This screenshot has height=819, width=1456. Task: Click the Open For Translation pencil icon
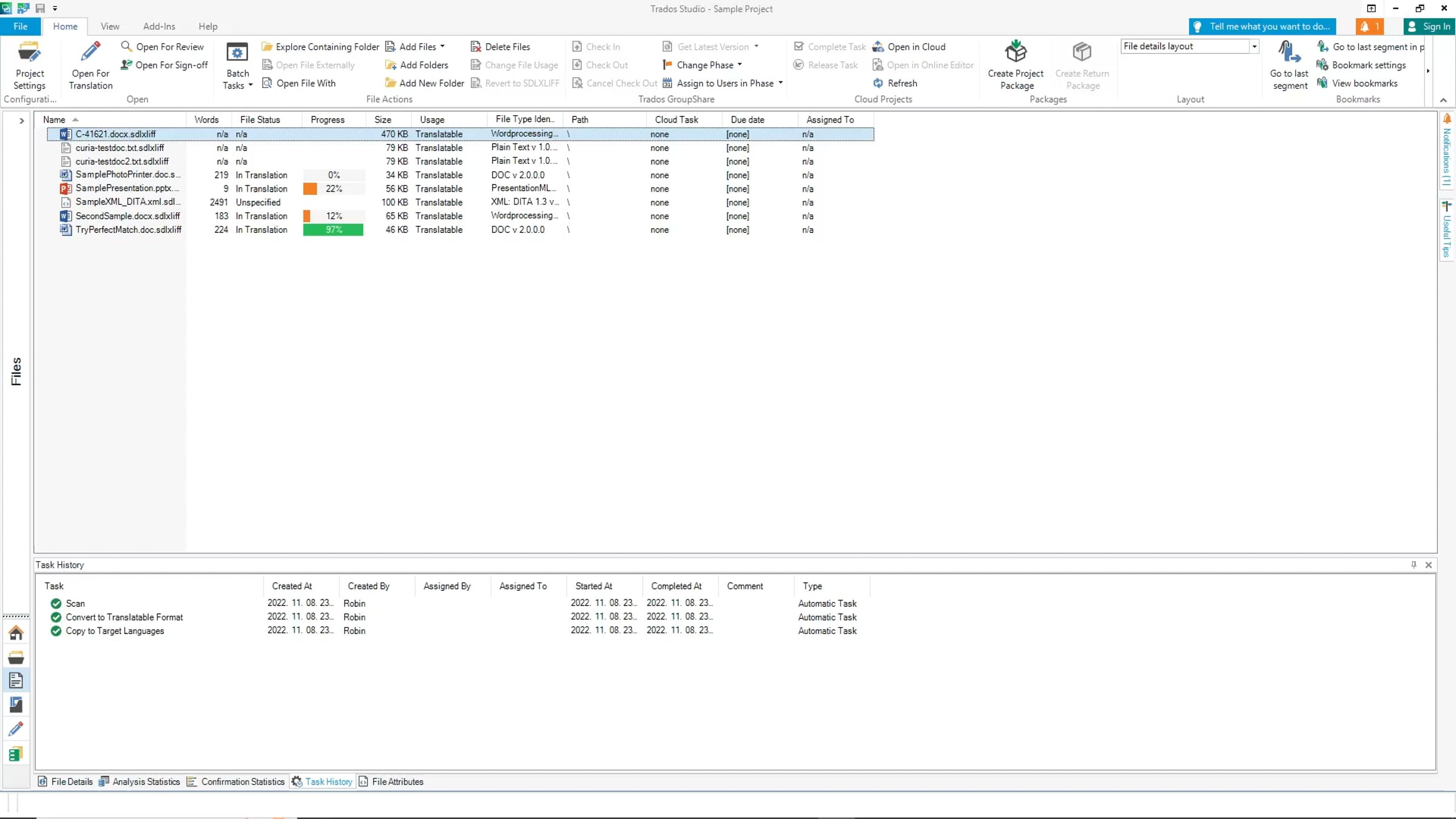90,52
